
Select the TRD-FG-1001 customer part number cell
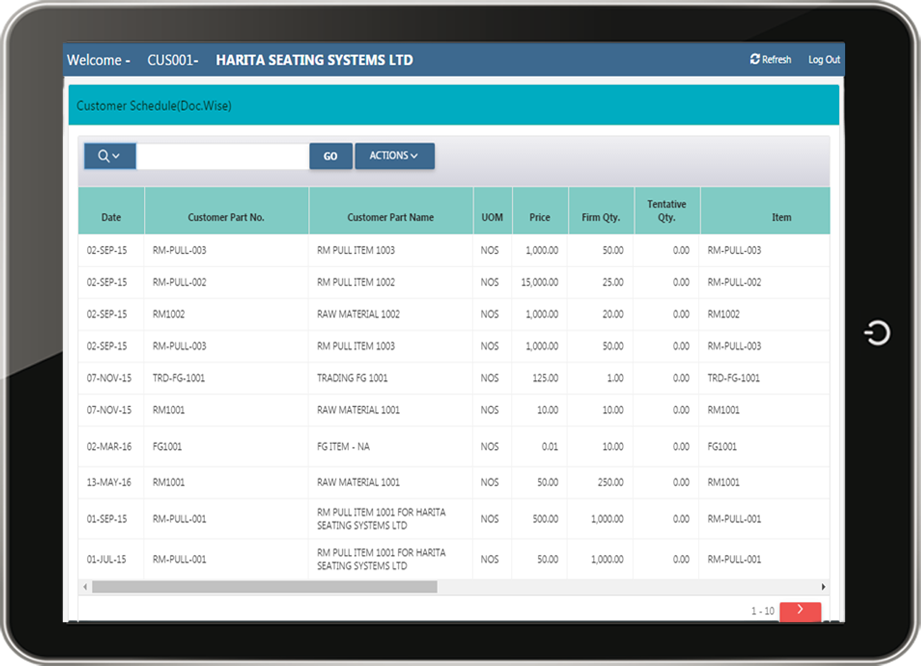(179, 378)
